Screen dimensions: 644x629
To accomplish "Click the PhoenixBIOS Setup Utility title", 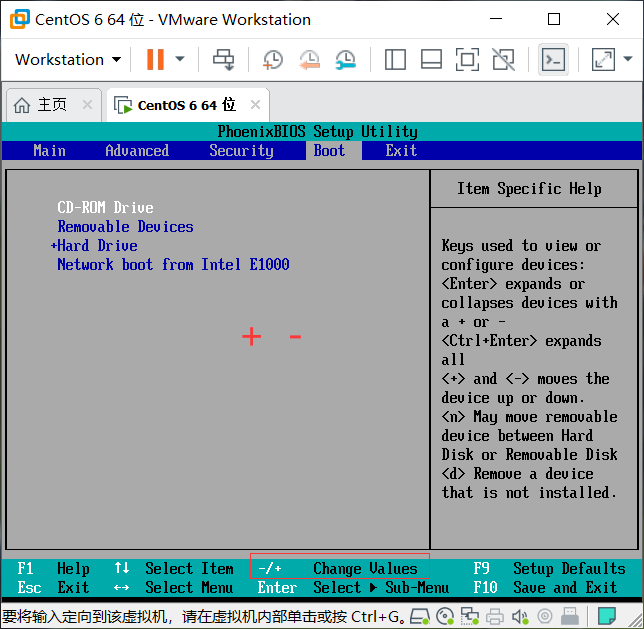I will pos(317,131).
